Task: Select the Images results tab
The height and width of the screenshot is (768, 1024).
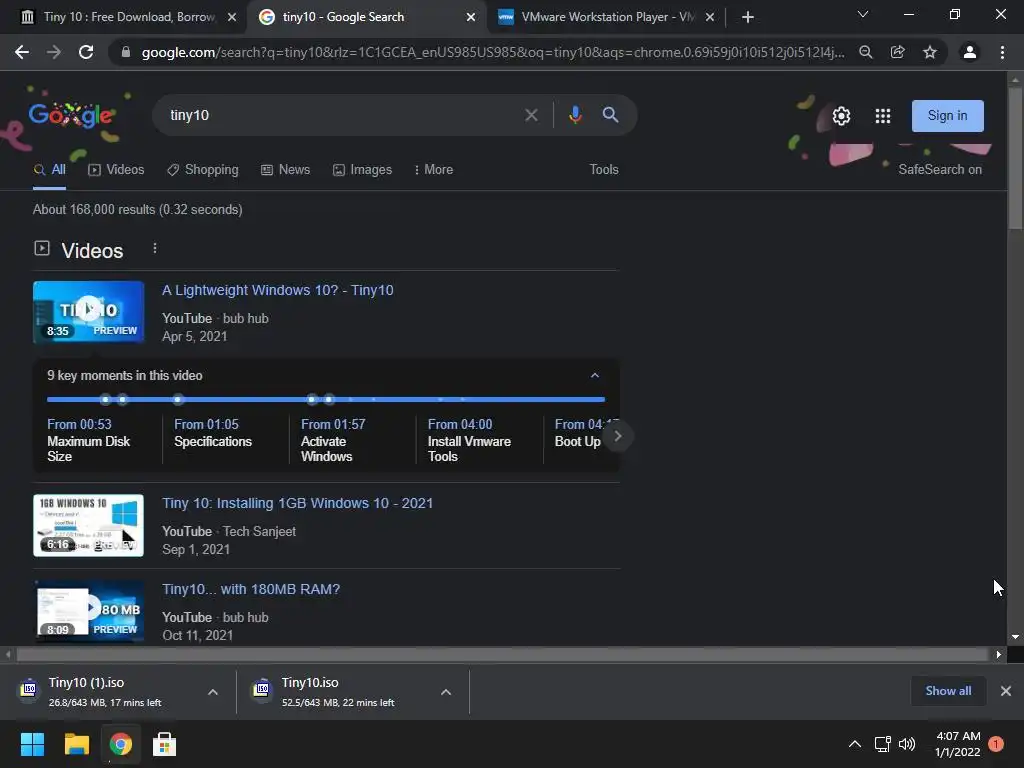Action: 362,170
